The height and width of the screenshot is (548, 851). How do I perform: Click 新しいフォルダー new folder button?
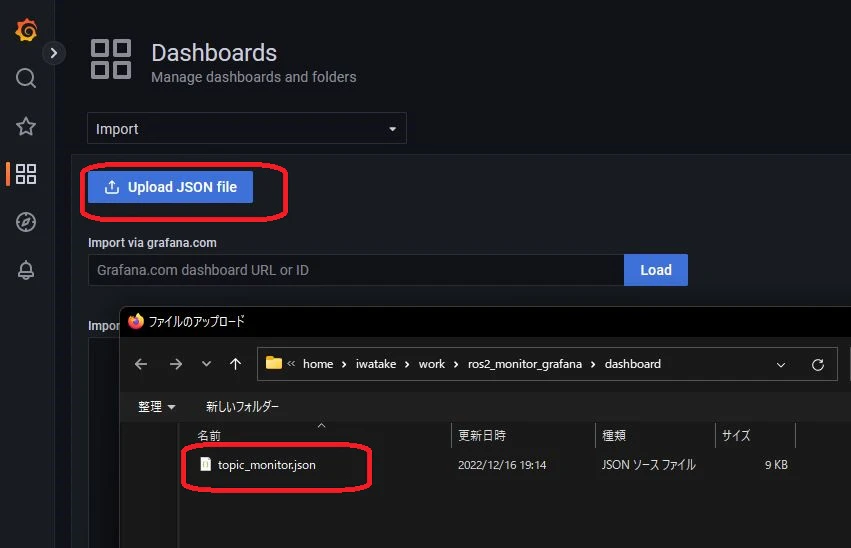click(242, 406)
